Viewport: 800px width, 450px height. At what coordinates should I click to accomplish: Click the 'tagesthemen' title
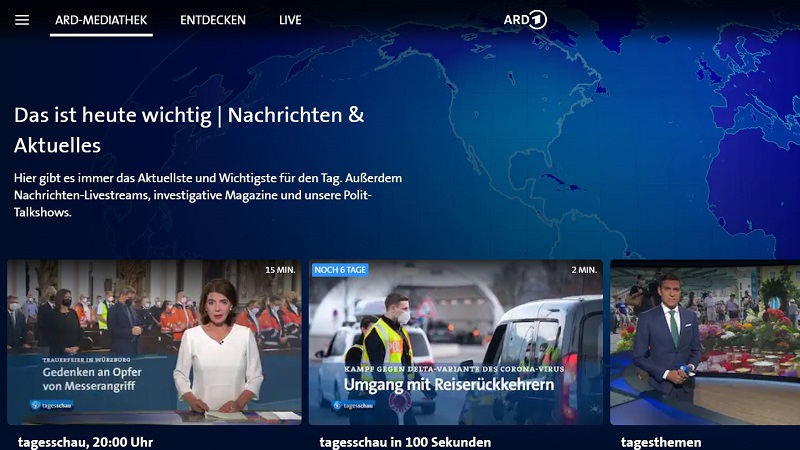pyautogui.click(x=661, y=442)
